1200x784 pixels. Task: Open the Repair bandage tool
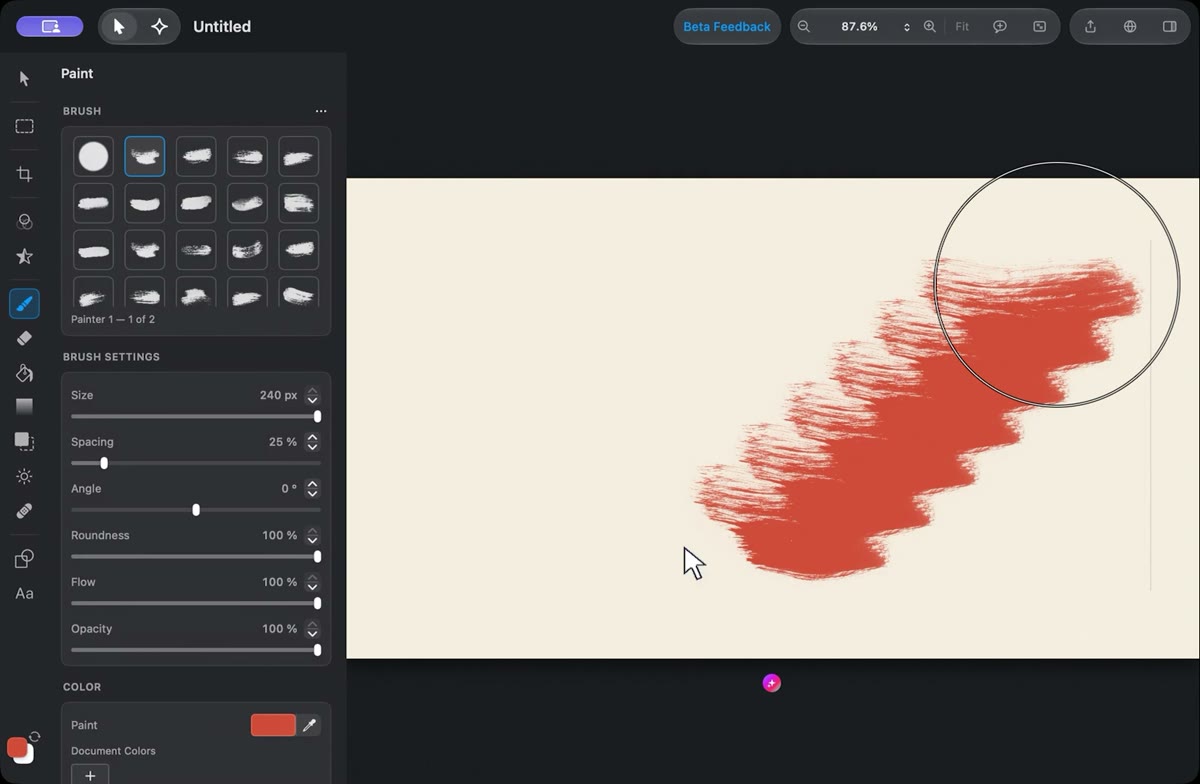tap(24, 511)
